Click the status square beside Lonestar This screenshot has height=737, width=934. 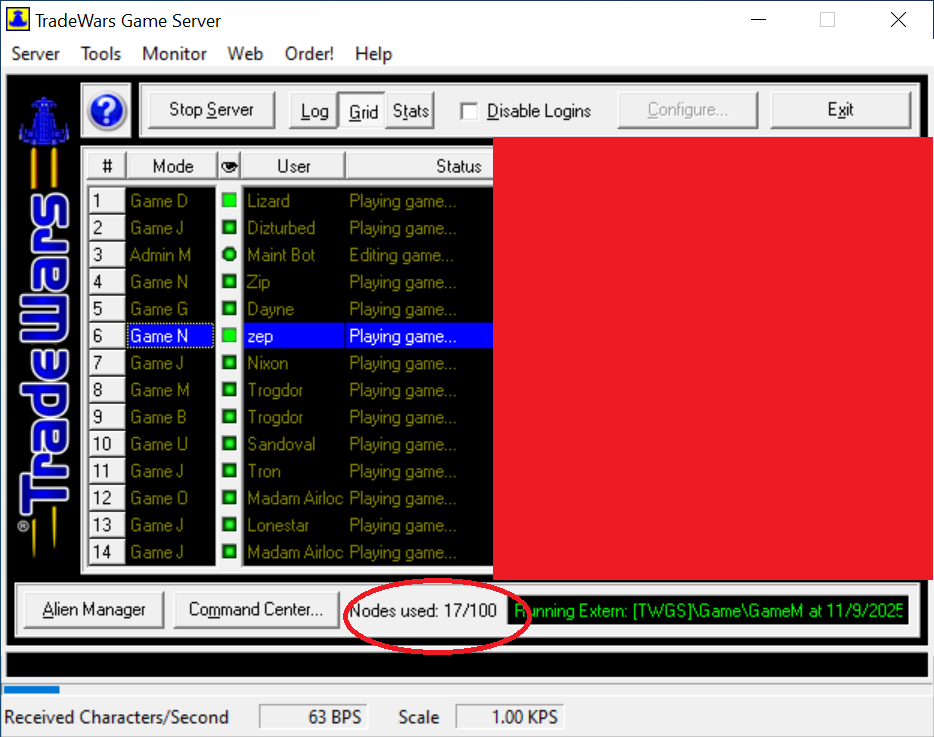coord(230,525)
